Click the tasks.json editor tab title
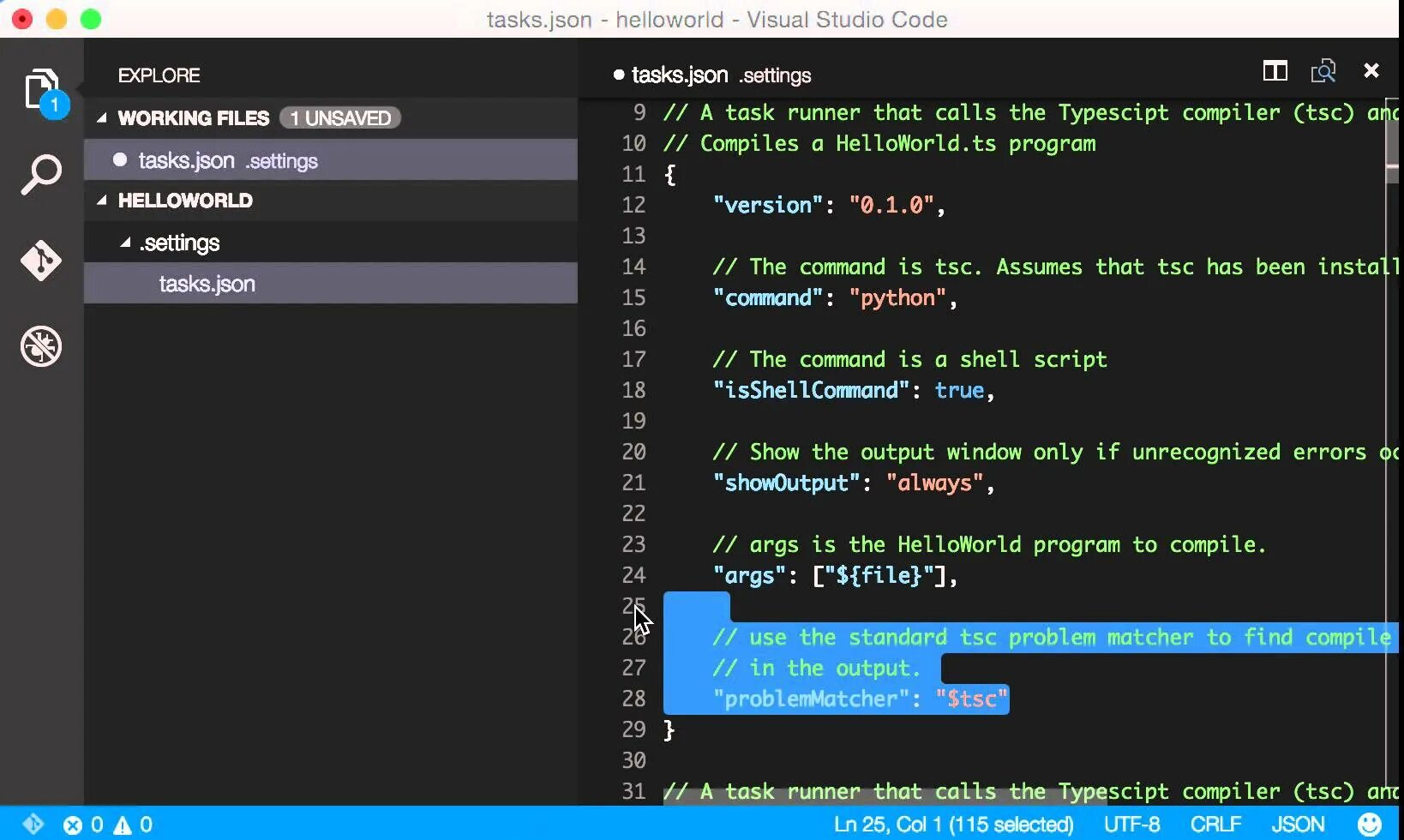Image resolution: width=1404 pixels, height=840 pixels. 680,75
